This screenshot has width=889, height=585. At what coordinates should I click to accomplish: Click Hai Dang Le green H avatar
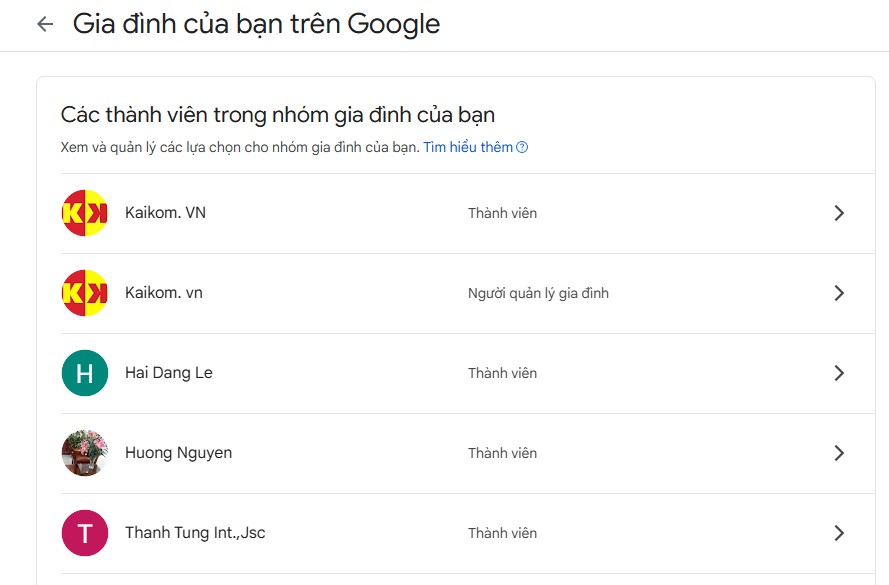coord(85,373)
